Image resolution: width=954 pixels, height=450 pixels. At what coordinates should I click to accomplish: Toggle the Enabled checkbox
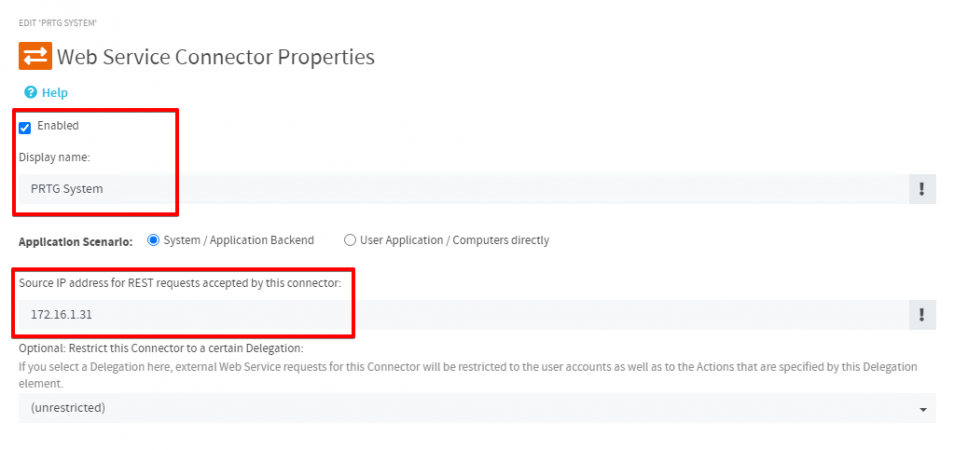(x=25, y=127)
